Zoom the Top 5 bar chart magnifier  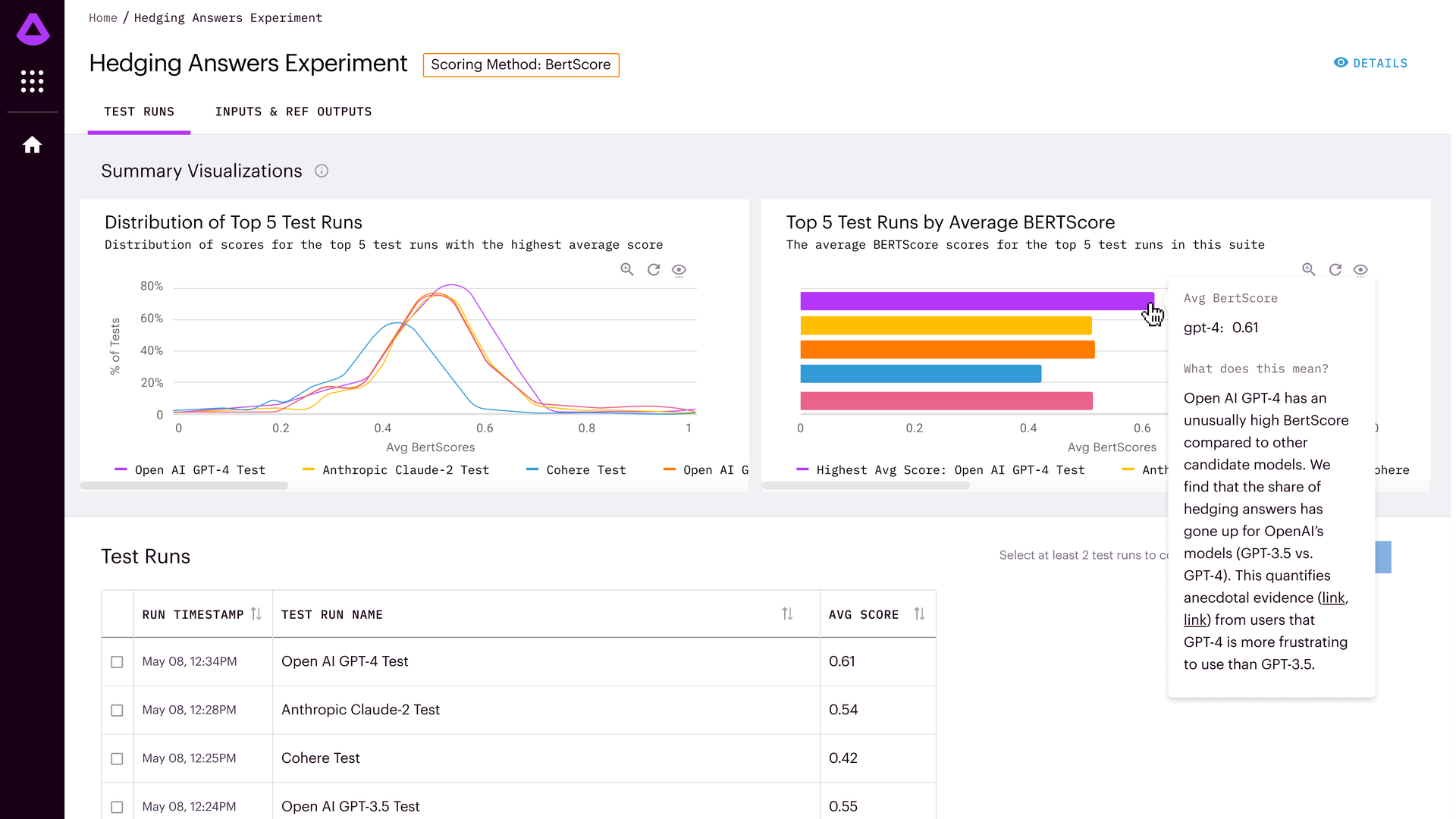tap(1309, 270)
